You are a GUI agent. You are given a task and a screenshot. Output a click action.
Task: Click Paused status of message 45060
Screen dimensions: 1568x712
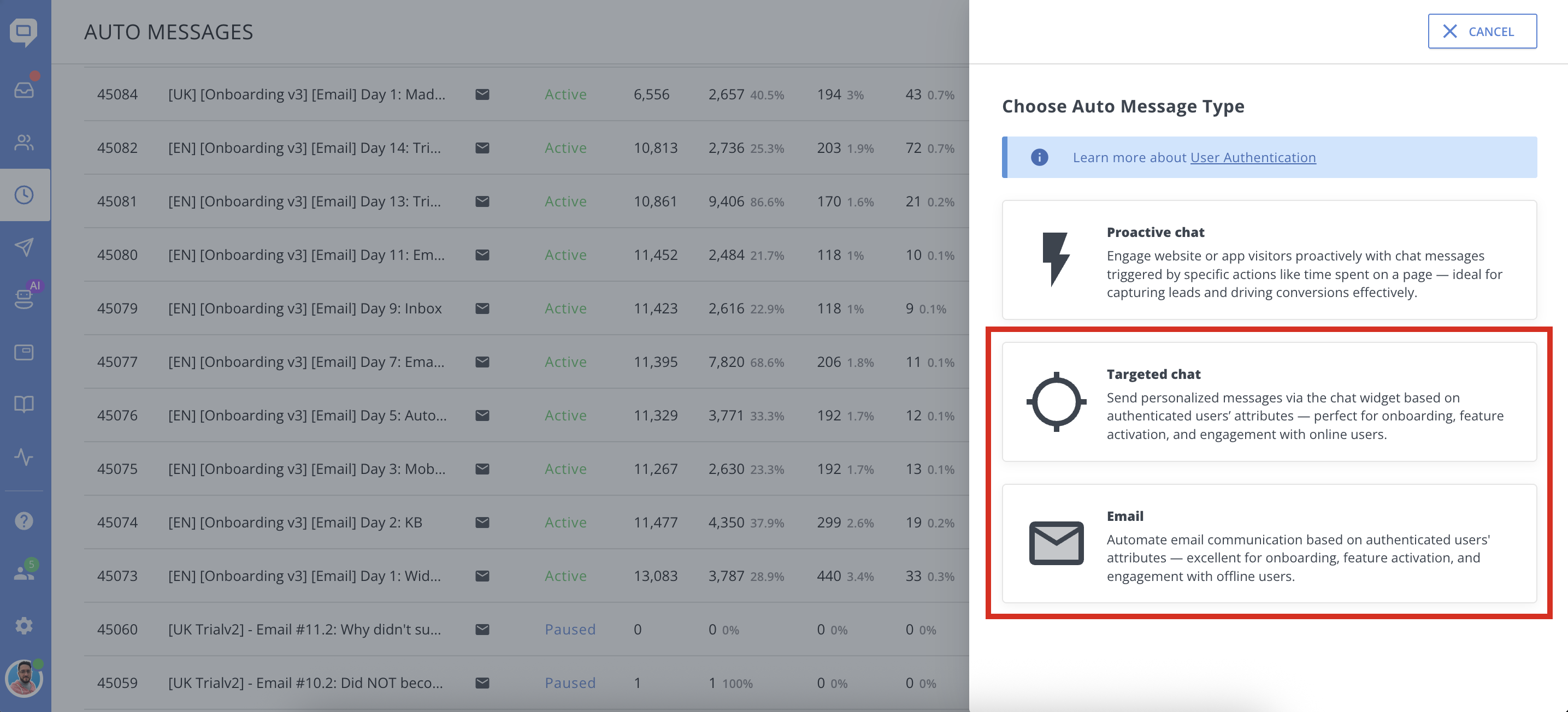(570, 629)
